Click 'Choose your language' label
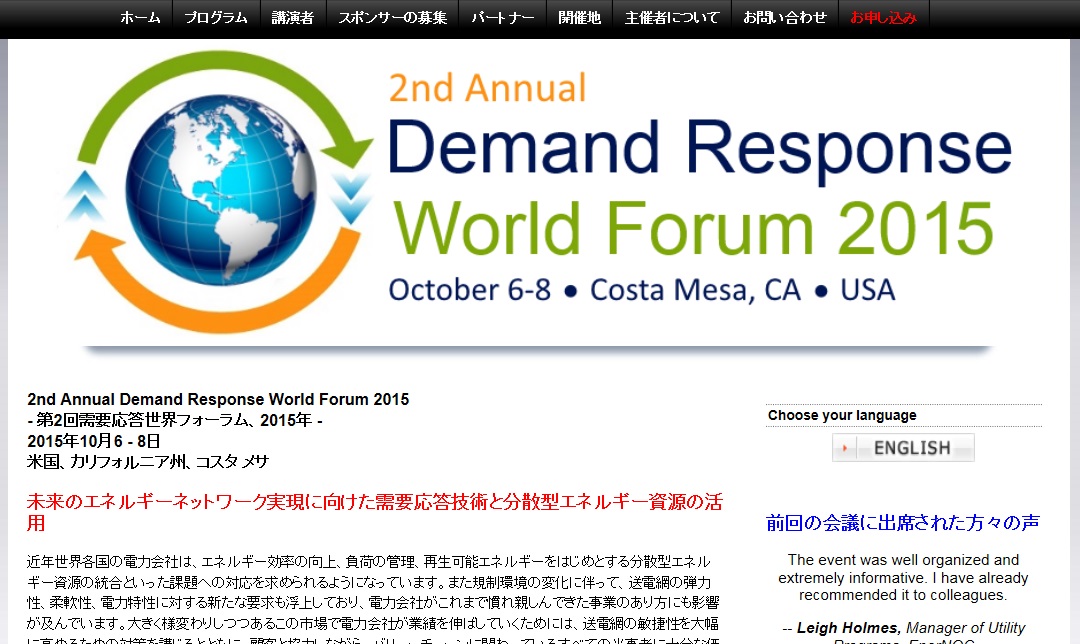 click(x=842, y=415)
